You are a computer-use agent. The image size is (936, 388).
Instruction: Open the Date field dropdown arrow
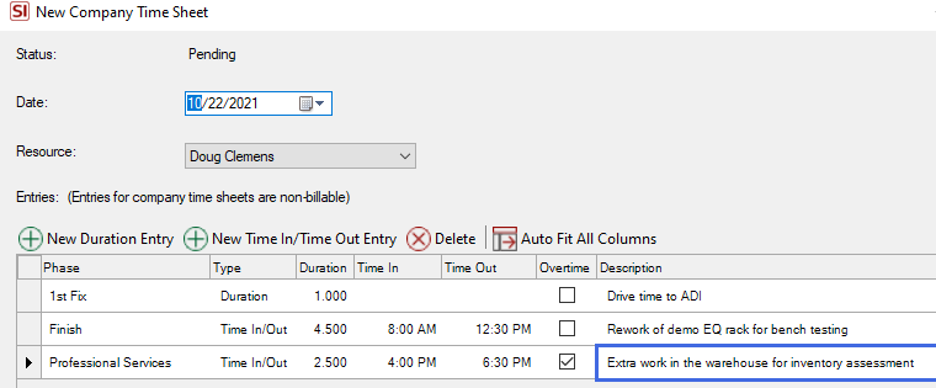tap(320, 104)
